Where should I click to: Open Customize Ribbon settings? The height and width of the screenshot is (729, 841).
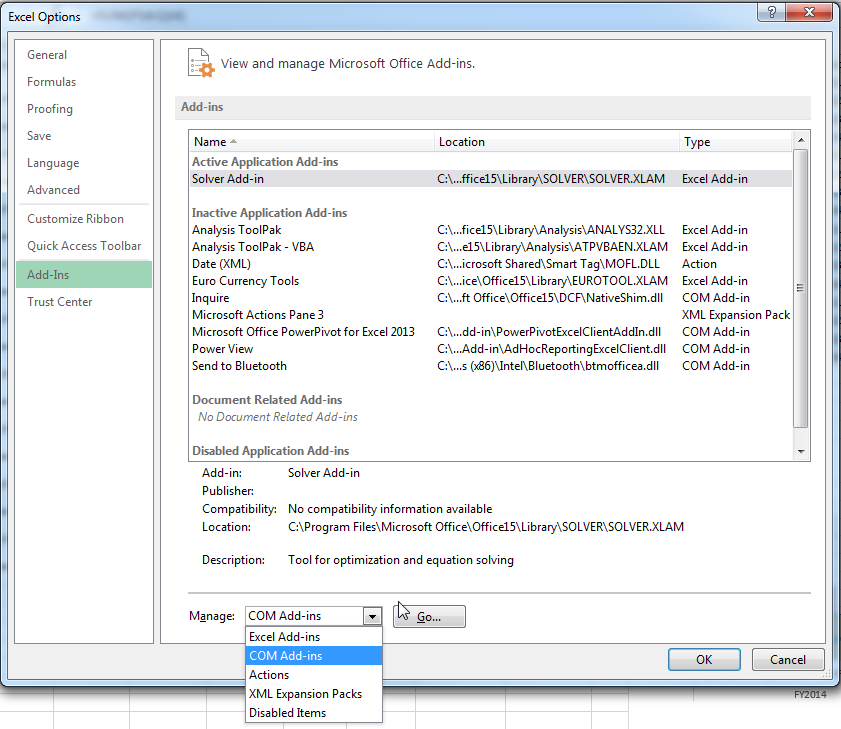click(x=84, y=219)
